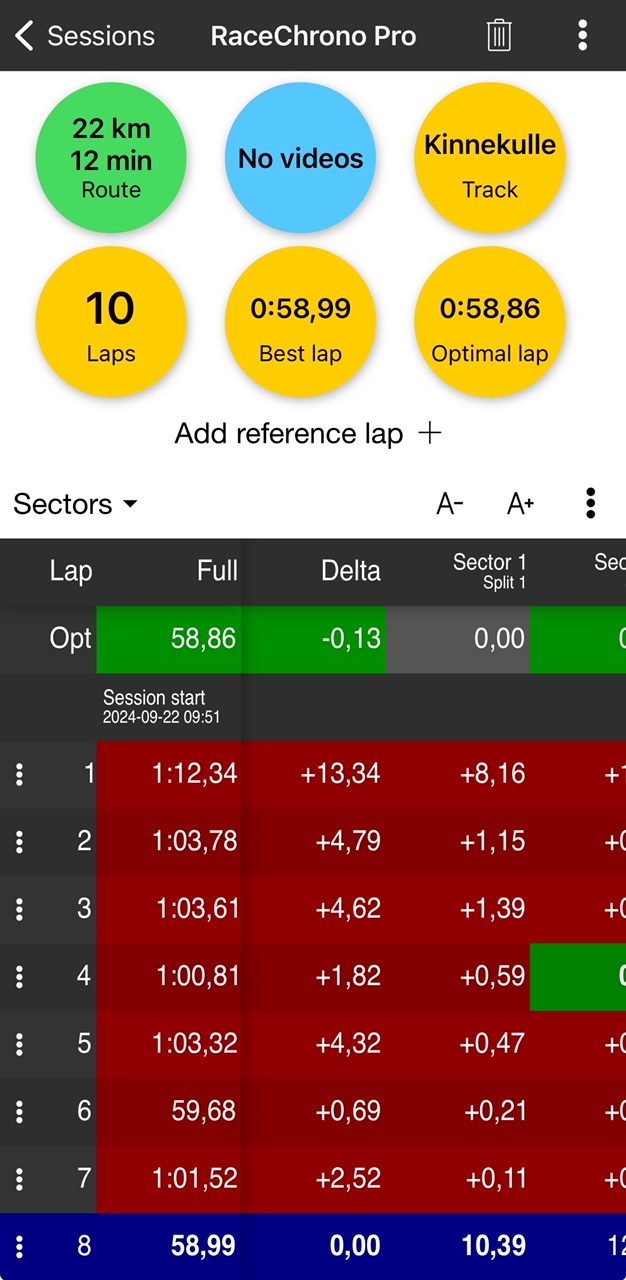Open table options three-dot menu
Image resolution: width=626 pixels, height=1280 pixels.
[x=591, y=504]
